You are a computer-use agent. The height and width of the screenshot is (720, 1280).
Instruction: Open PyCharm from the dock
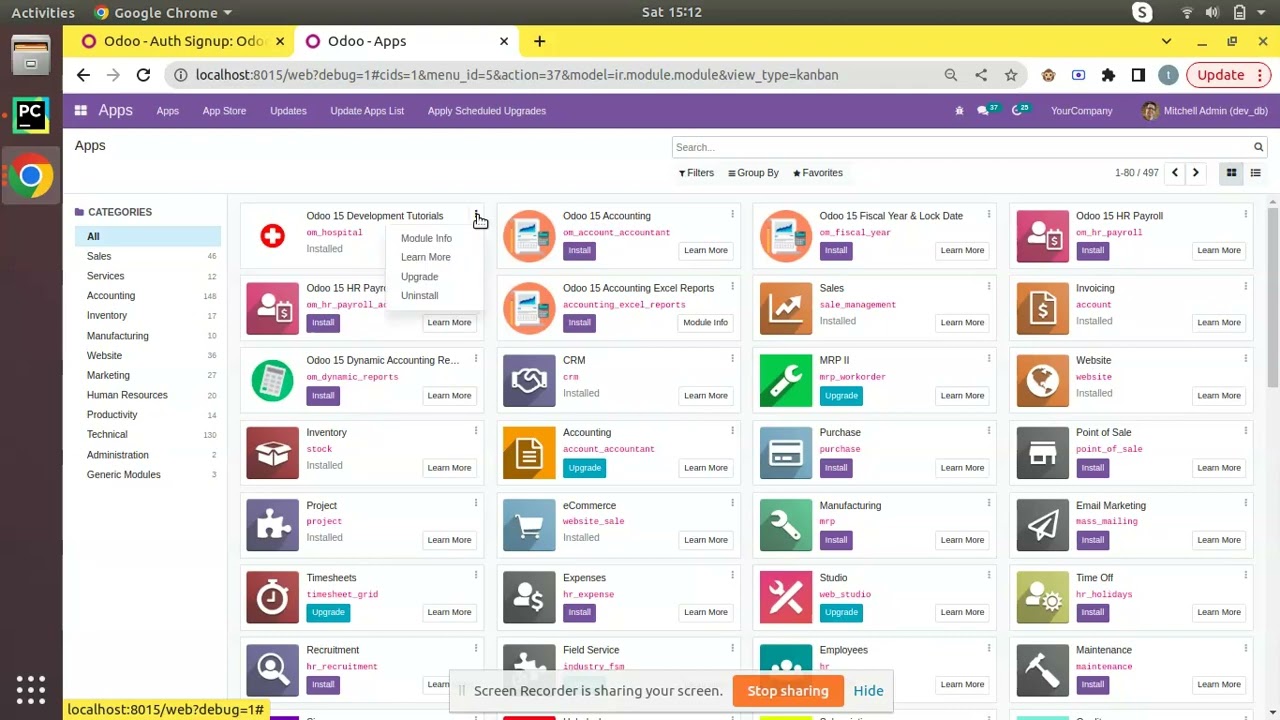31,116
